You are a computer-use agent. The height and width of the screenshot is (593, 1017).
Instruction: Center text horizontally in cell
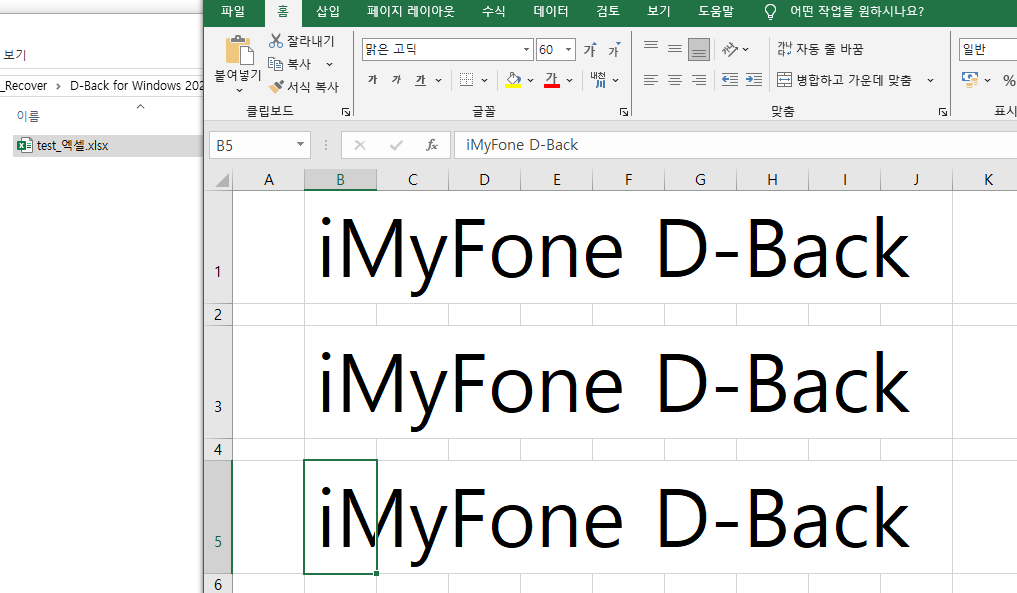(675, 80)
